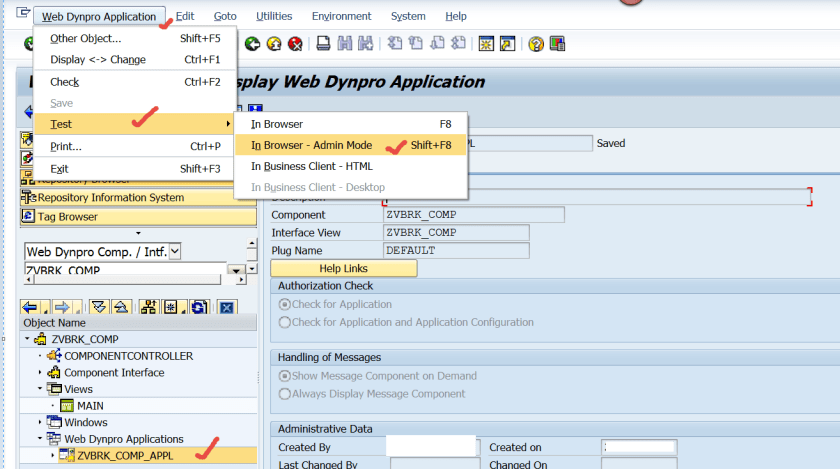
Task: Close the object list with the X icon
Action: 227,308
